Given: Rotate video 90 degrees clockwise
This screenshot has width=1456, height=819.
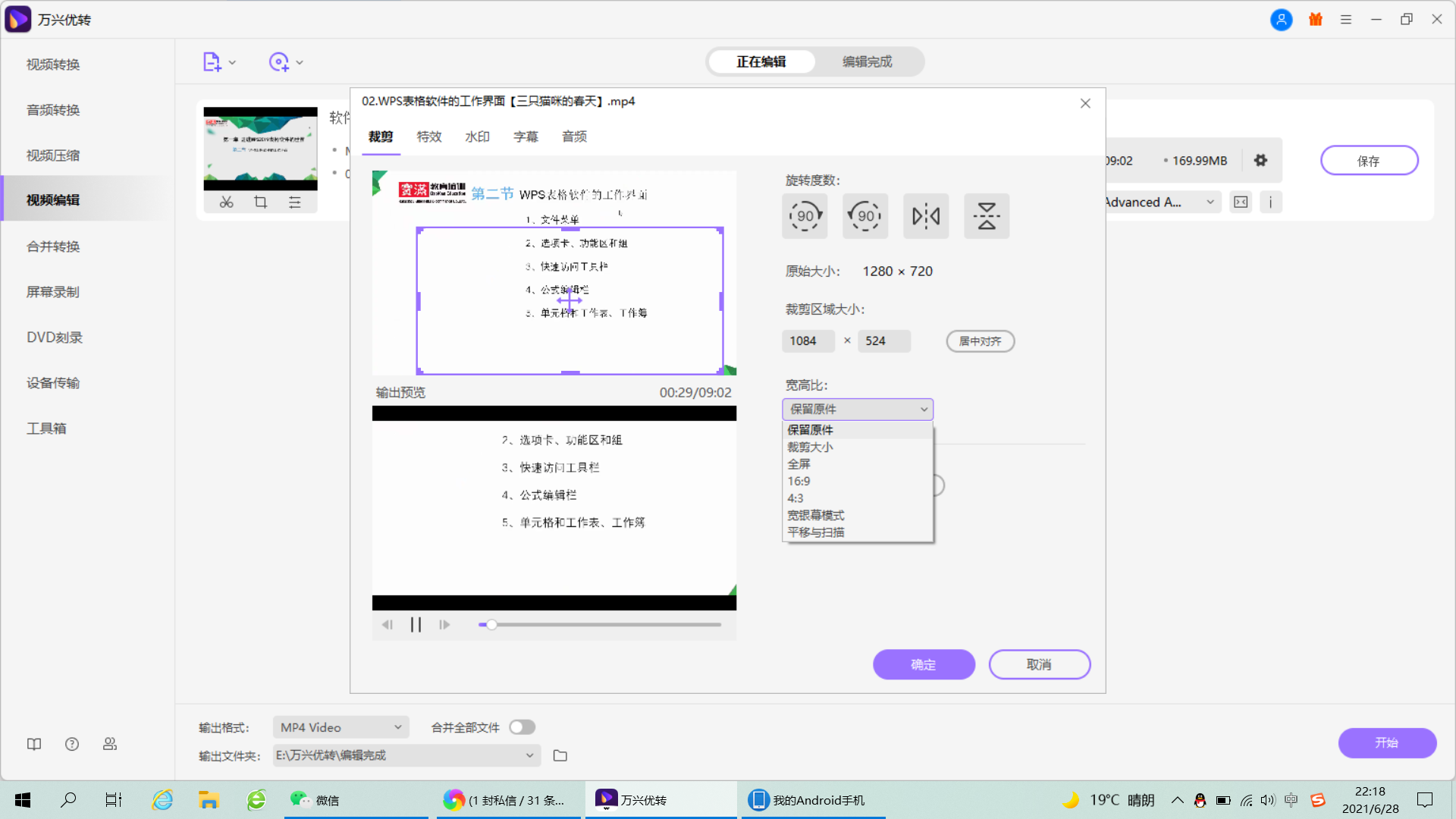Looking at the screenshot, I should tap(805, 216).
